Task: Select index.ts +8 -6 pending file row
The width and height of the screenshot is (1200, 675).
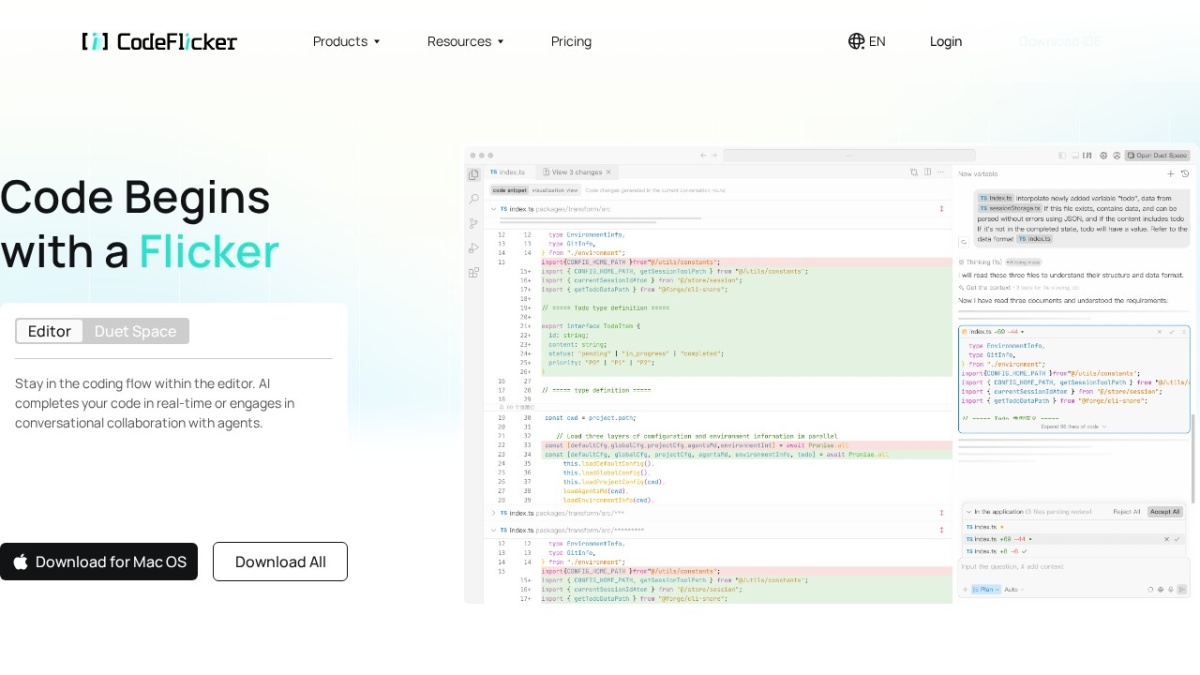Action: pos(1073,551)
